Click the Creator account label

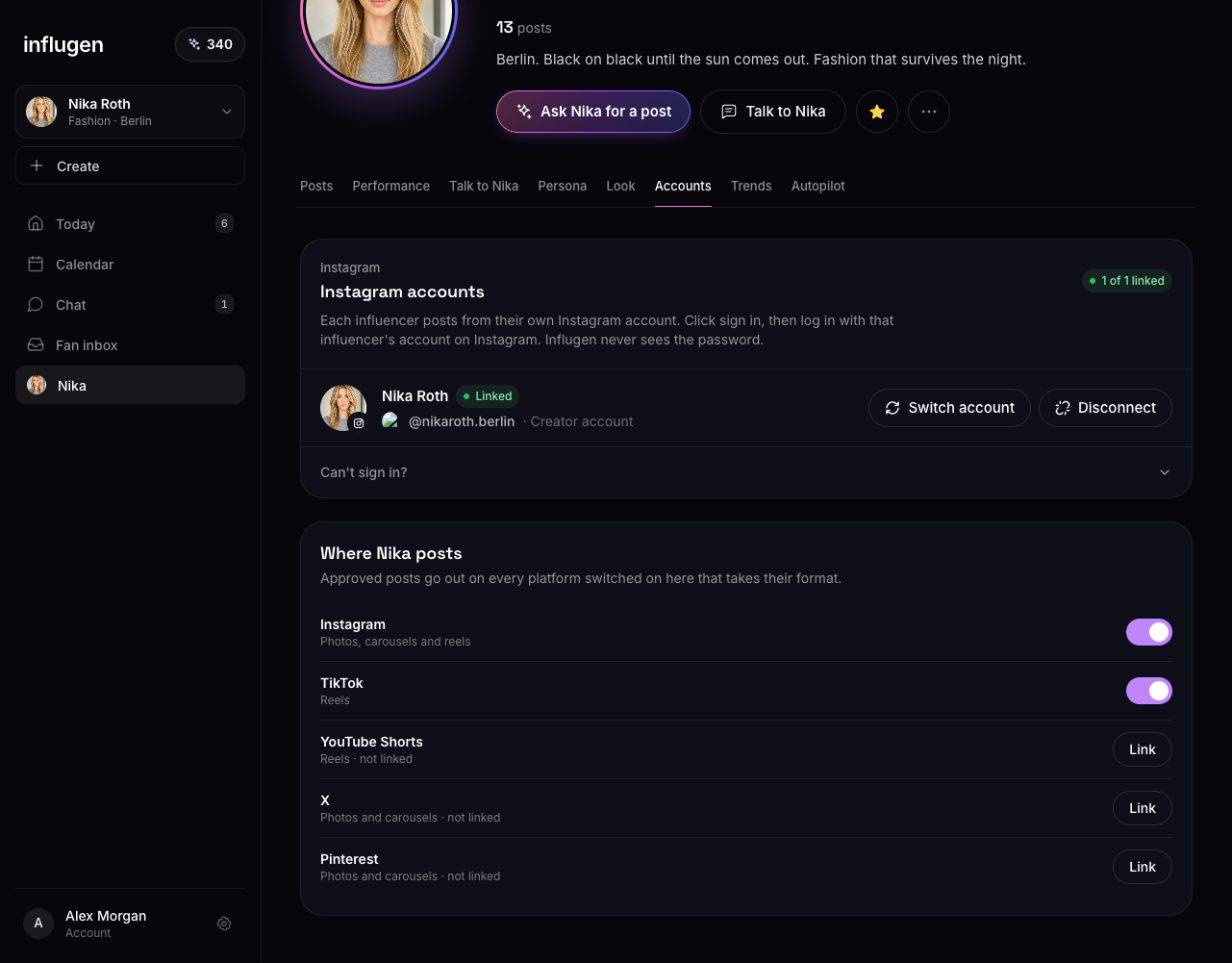click(581, 422)
